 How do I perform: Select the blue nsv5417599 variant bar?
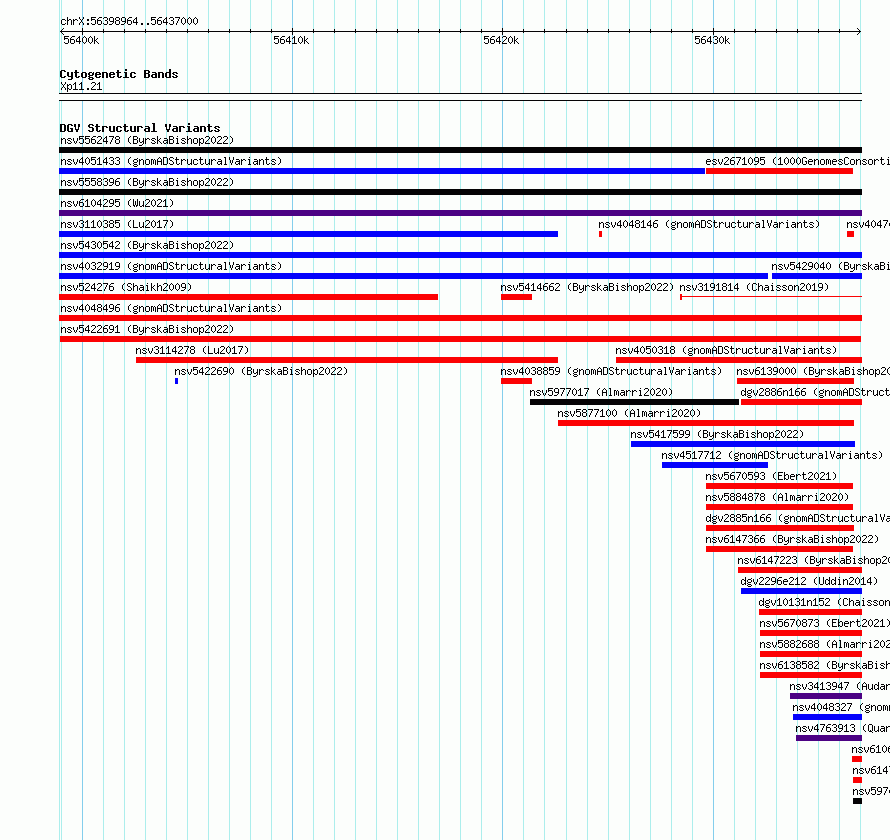tap(742, 444)
